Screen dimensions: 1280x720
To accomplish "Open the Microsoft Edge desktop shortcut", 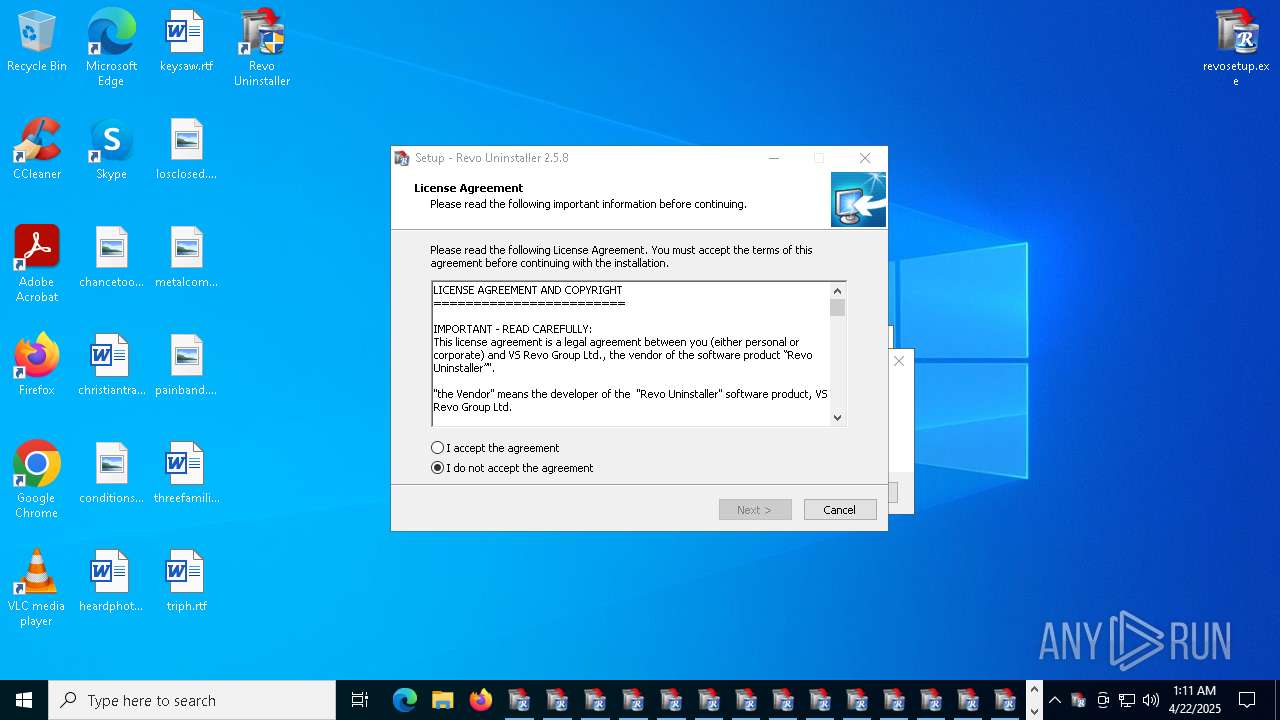I will 111,48.
